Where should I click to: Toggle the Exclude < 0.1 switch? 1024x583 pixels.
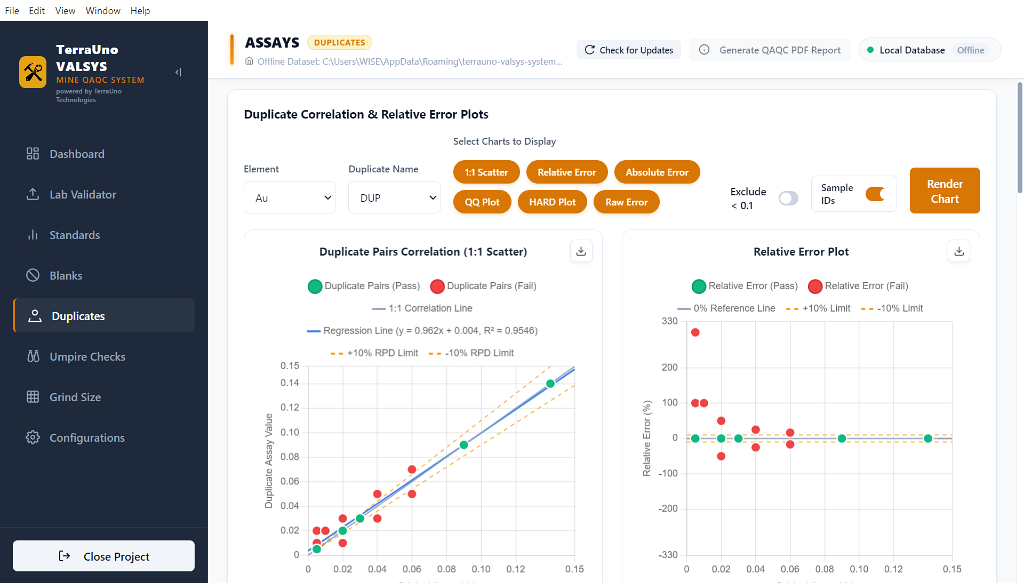pos(788,198)
